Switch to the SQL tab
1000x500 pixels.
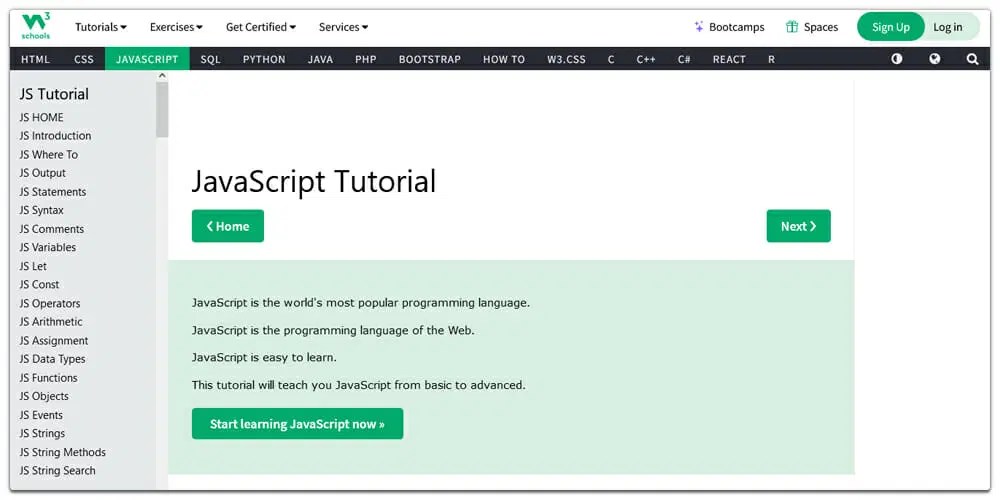(210, 59)
